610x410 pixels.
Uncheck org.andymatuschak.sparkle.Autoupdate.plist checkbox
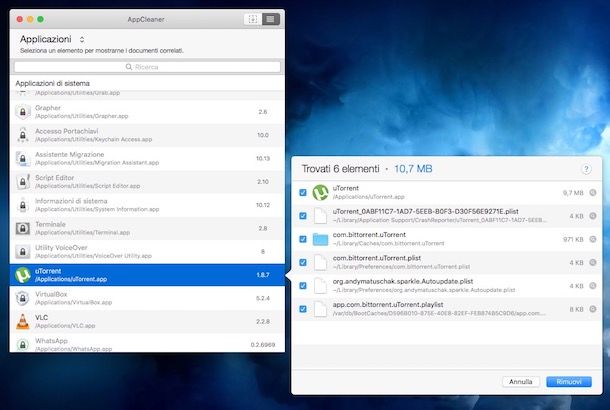[303, 286]
